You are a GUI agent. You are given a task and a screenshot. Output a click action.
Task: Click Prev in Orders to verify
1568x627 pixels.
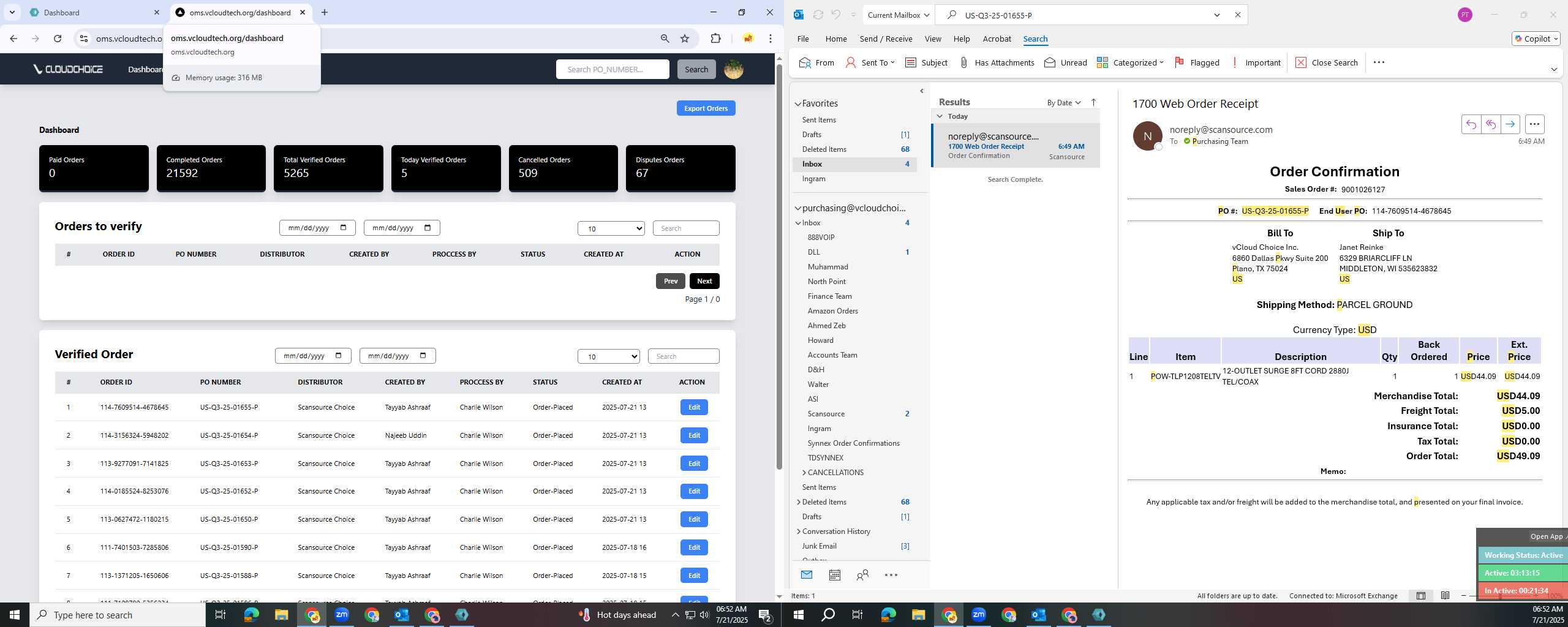670,281
